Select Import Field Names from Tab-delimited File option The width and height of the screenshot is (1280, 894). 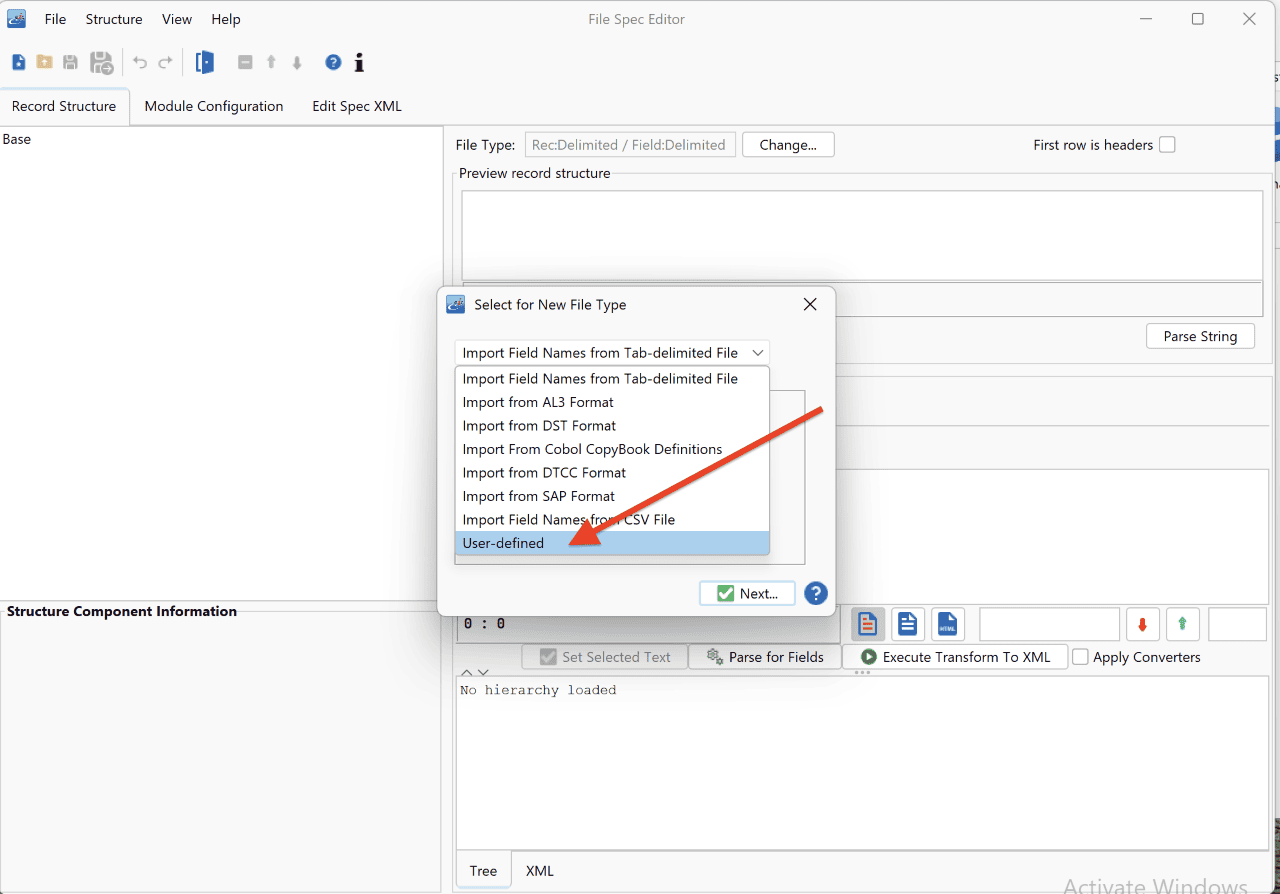click(x=612, y=379)
